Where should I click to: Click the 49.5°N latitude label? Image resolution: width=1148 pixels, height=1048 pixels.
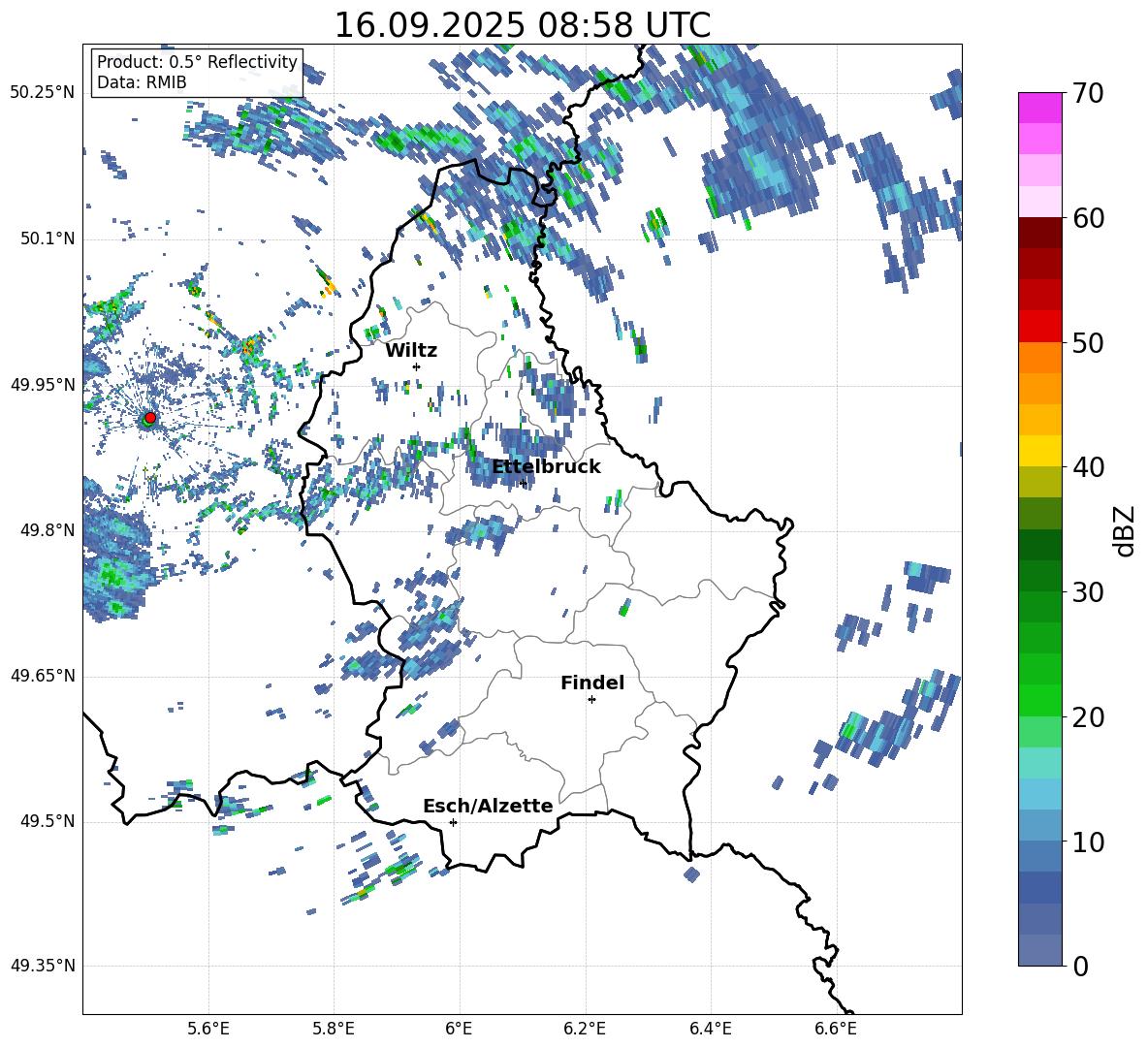point(47,821)
